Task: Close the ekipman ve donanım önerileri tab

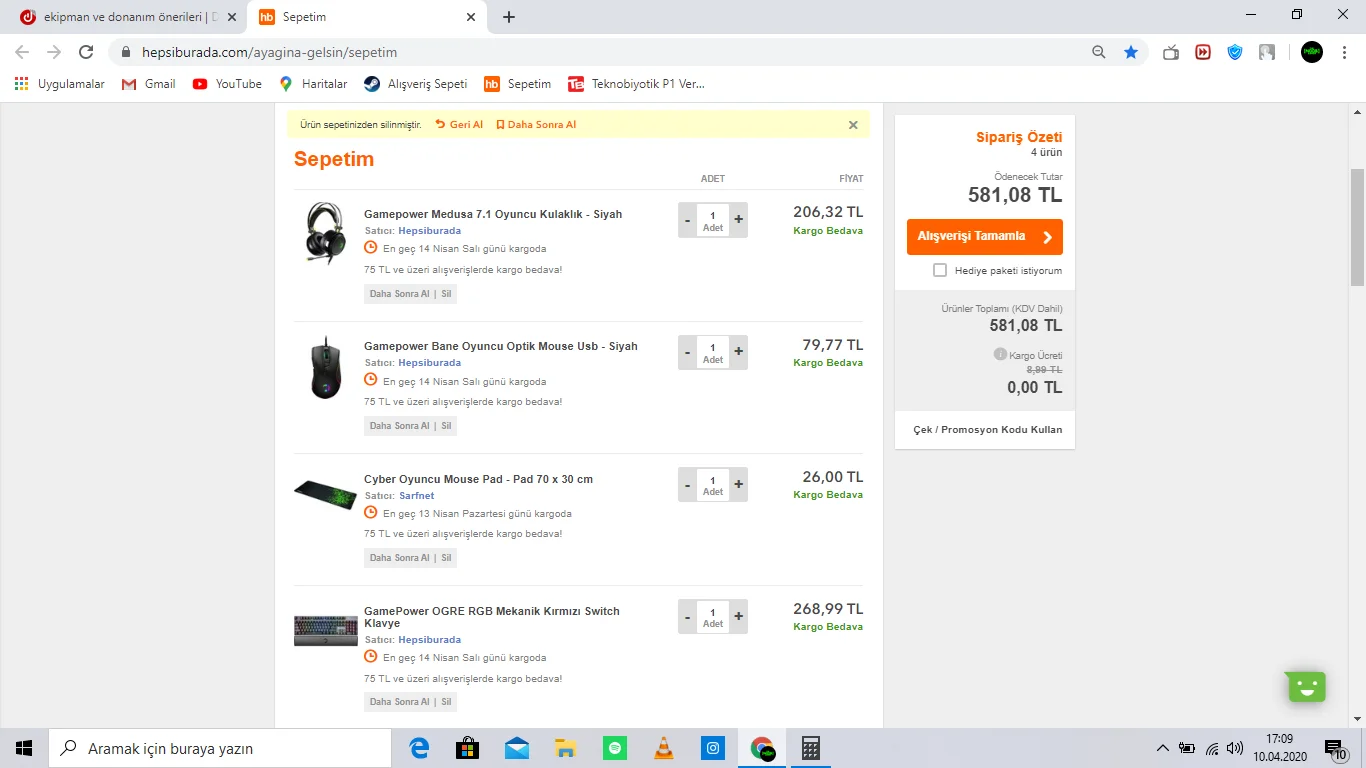Action: (232, 17)
